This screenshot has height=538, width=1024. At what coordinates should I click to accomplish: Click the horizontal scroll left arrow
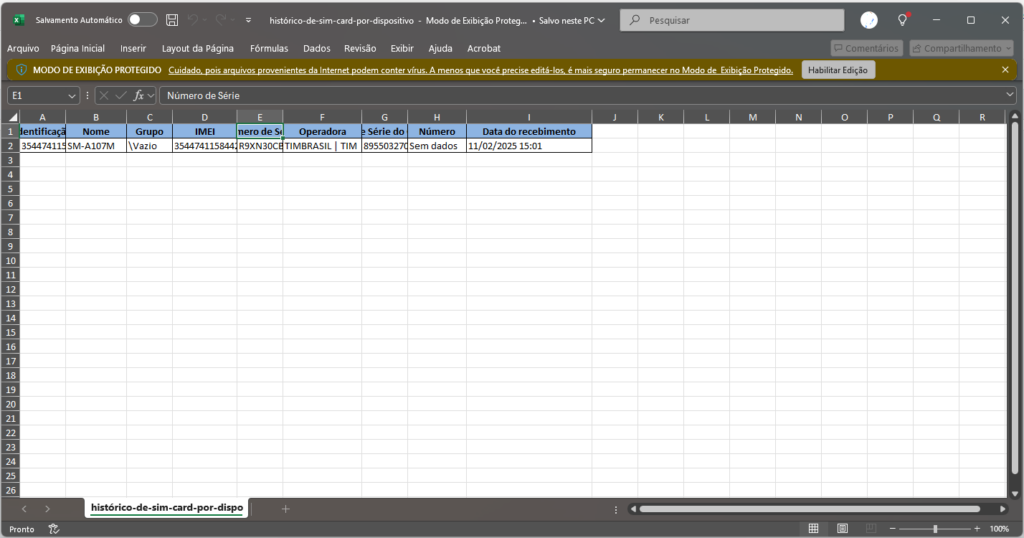point(633,509)
